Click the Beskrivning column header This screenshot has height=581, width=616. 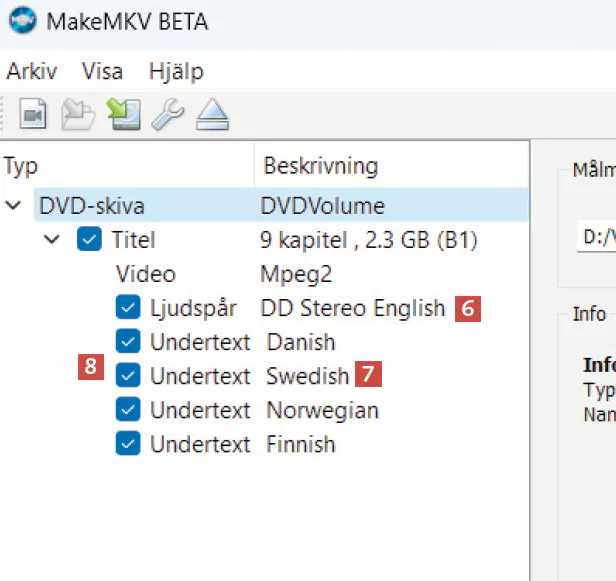[x=320, y=166]
